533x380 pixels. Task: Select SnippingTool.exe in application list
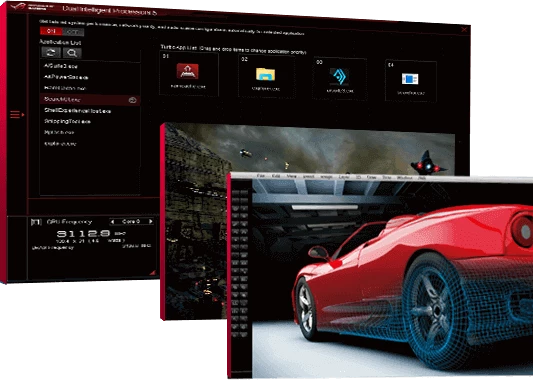(x=67, y=121)
